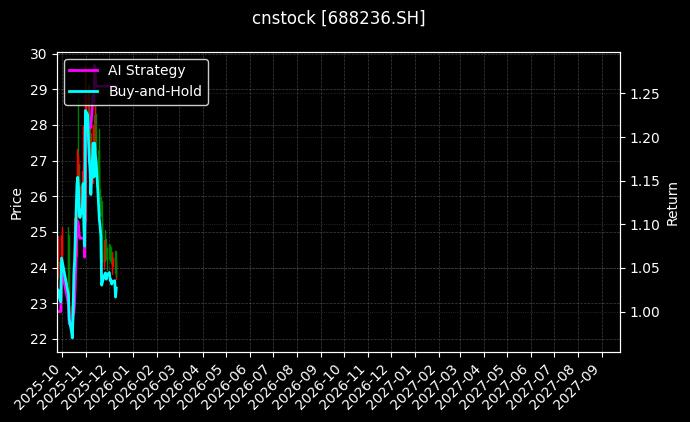Select the 2027-09 date label

point(585,383)
